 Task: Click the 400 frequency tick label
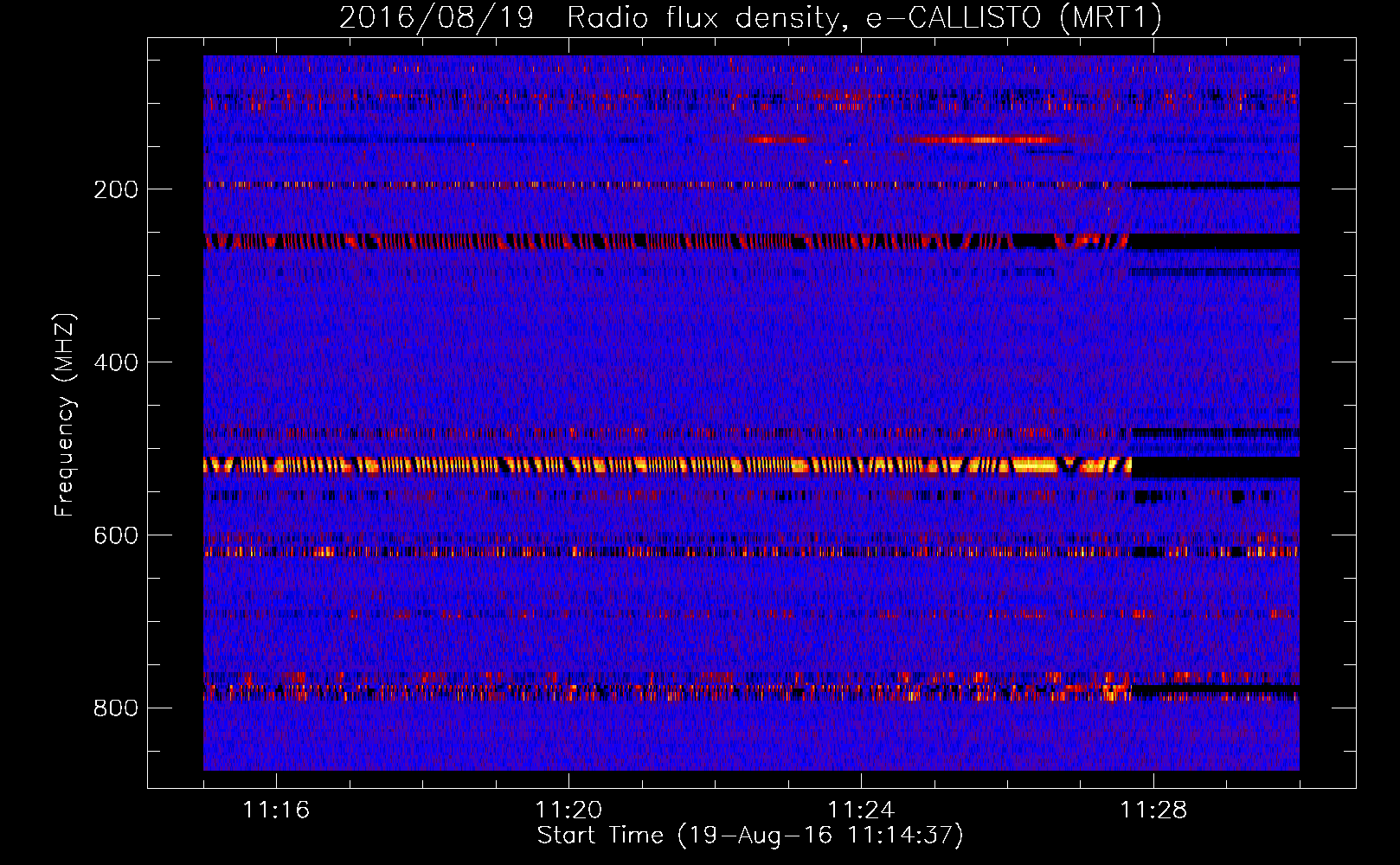(x=116, y=362)
